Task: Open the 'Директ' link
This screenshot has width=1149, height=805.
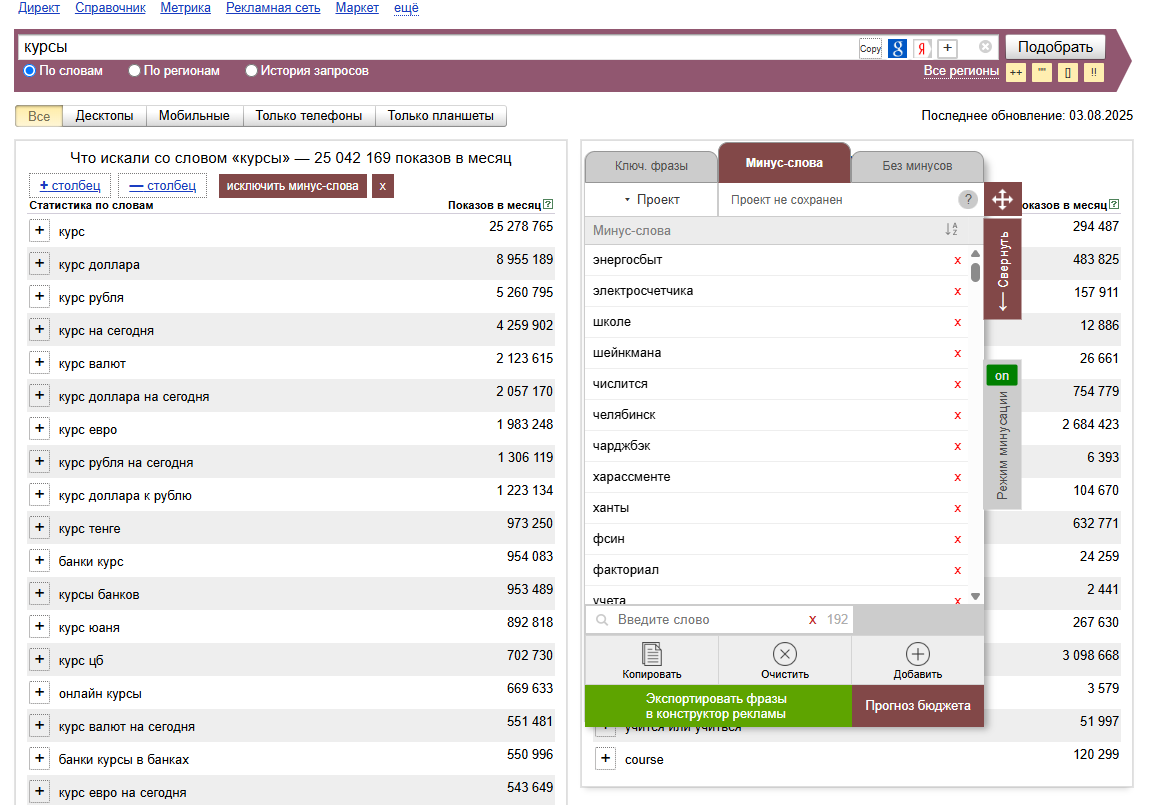Action: 39,8
